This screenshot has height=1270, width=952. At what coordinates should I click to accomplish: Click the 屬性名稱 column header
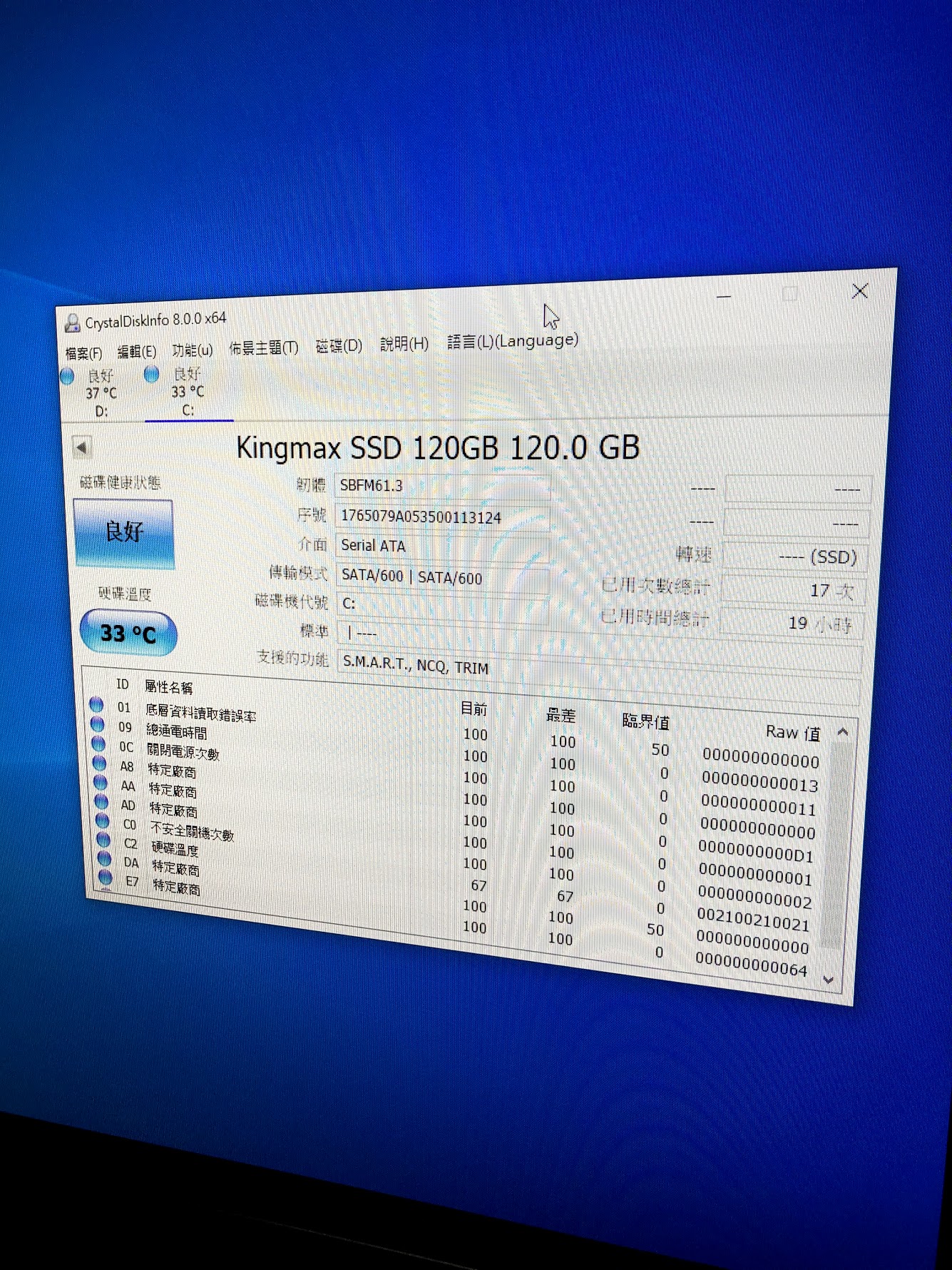pos(168,687)
